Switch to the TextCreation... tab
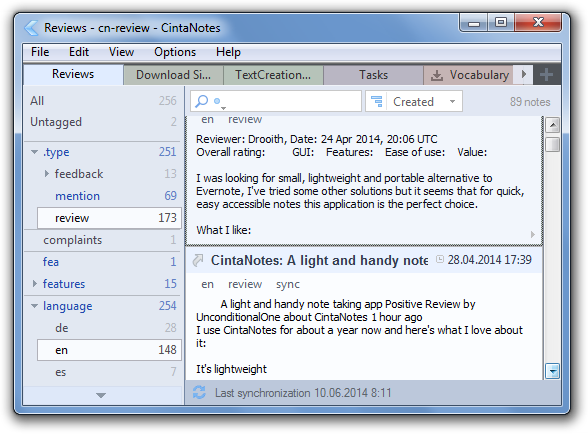Image resolution: width=588 pixels, height=434 pixels. pos(273,75)
